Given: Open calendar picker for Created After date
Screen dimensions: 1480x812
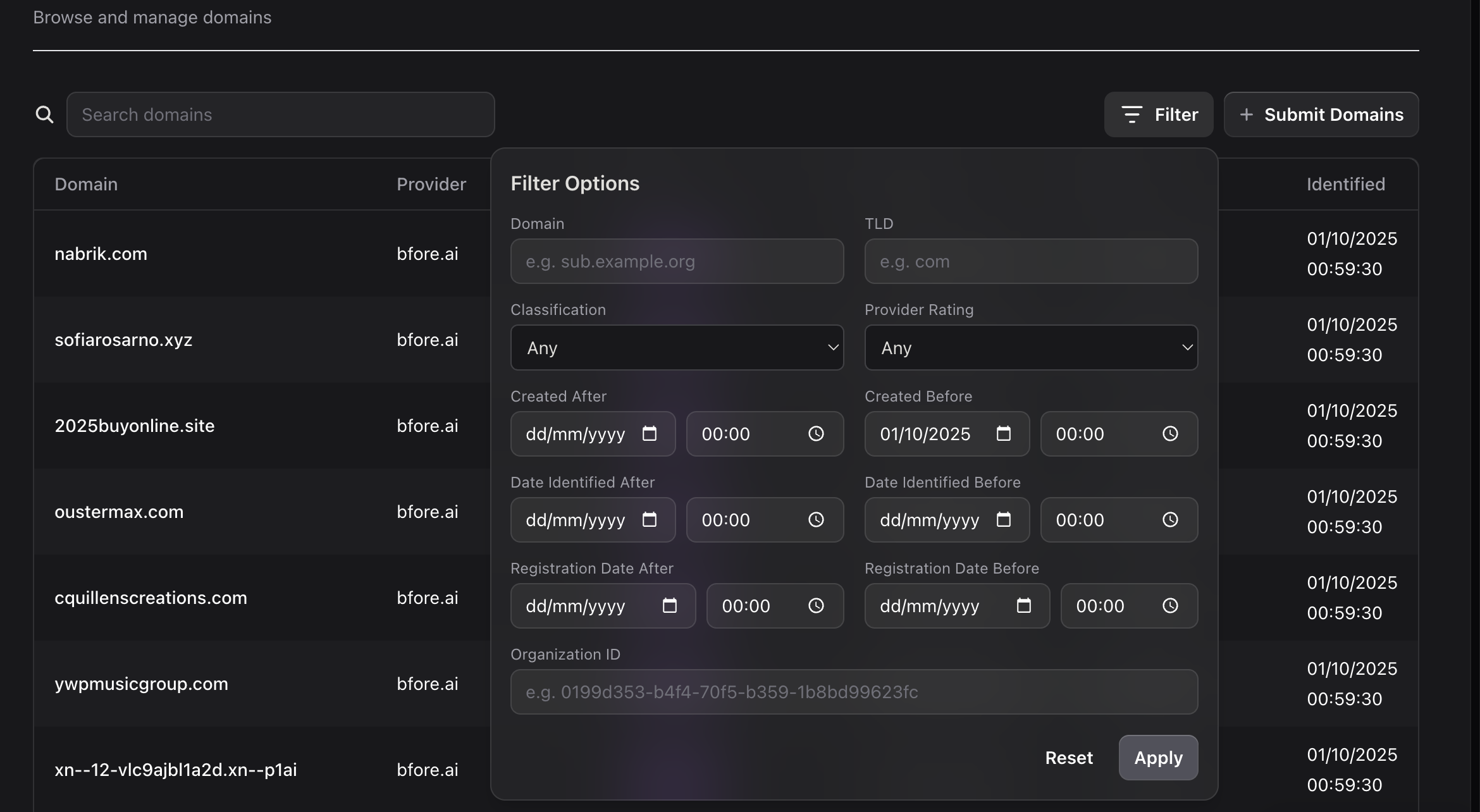Looking at the screenshot, I should click(650, 434).
